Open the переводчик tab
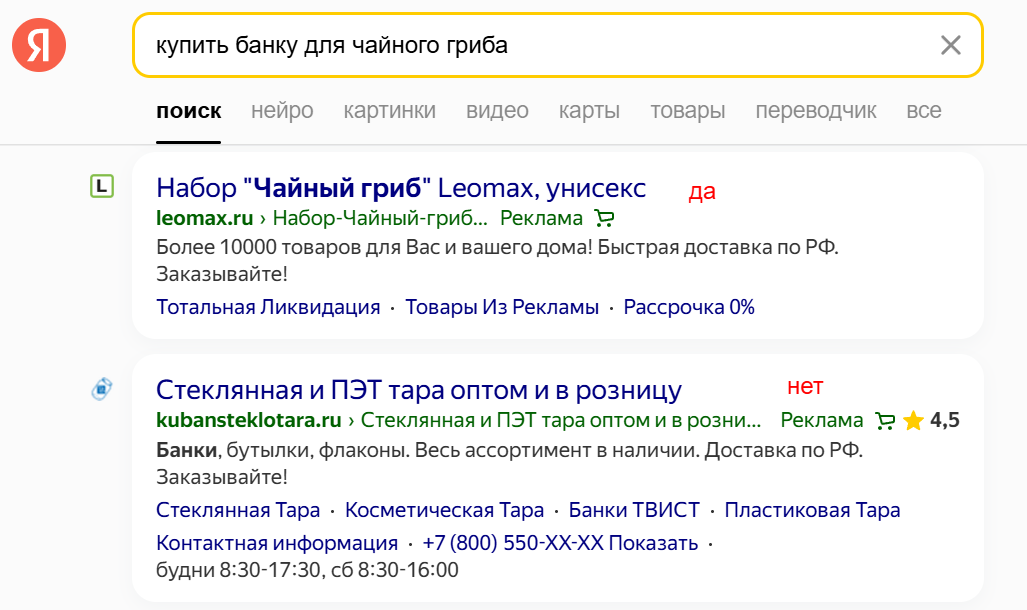Screen dimensions: 1027x610 coord(815,111)
